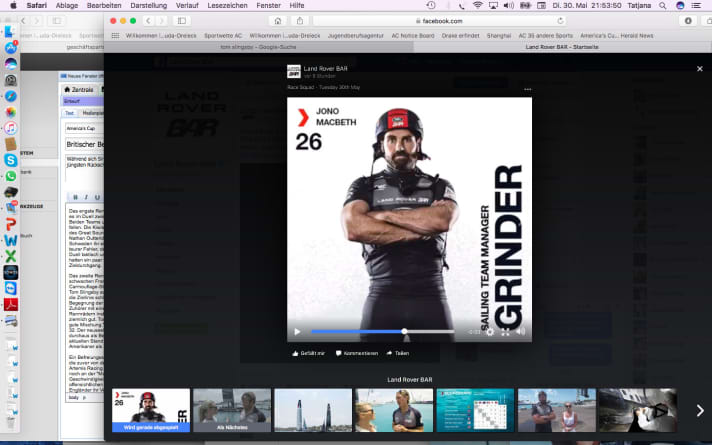The width and height of the screenshot is (712, 445).
Task: Click America's Cup field in background editor
Action: [84, 129]
